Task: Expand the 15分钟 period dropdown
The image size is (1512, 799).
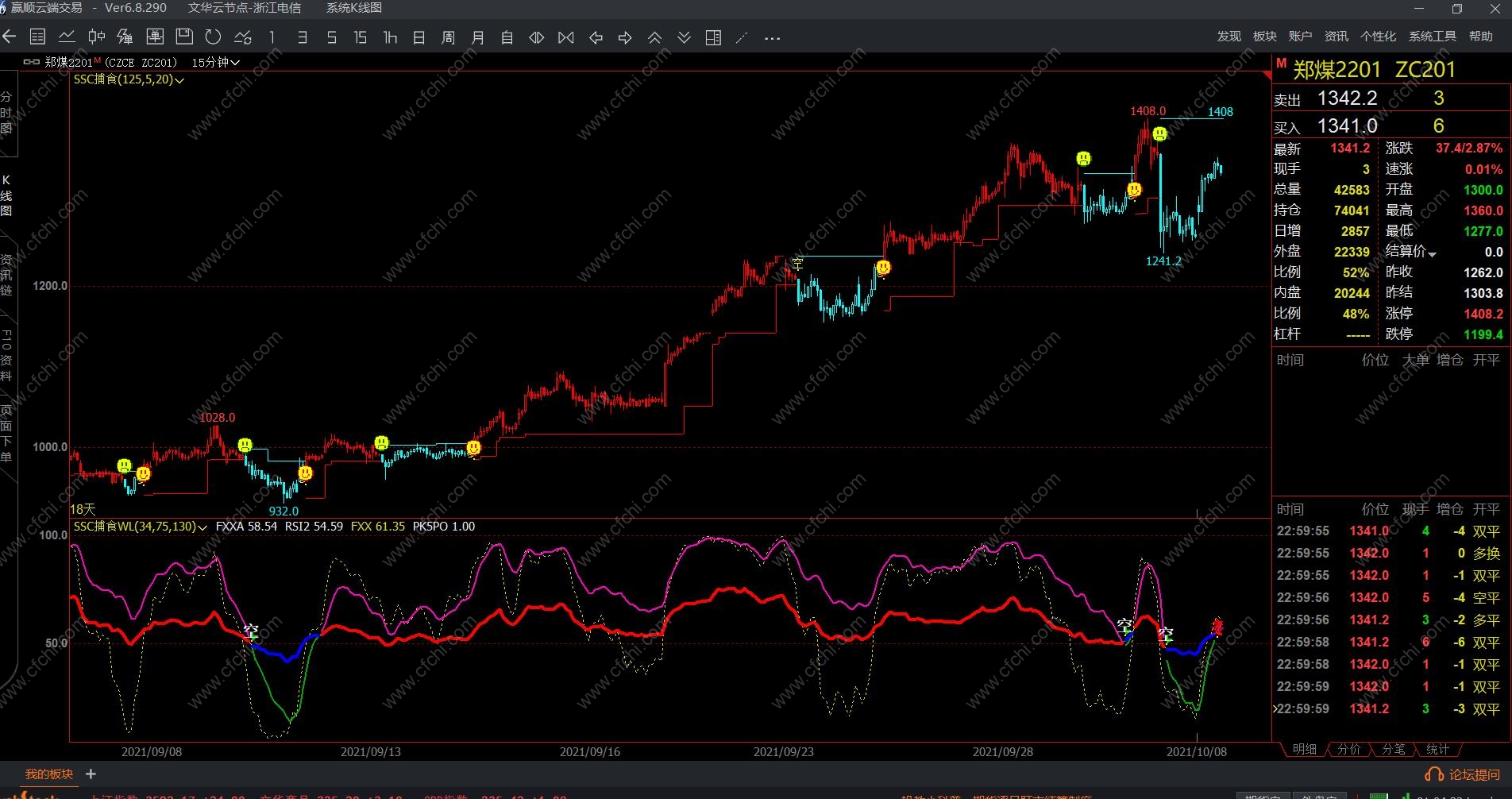Action: pos(215,62)
